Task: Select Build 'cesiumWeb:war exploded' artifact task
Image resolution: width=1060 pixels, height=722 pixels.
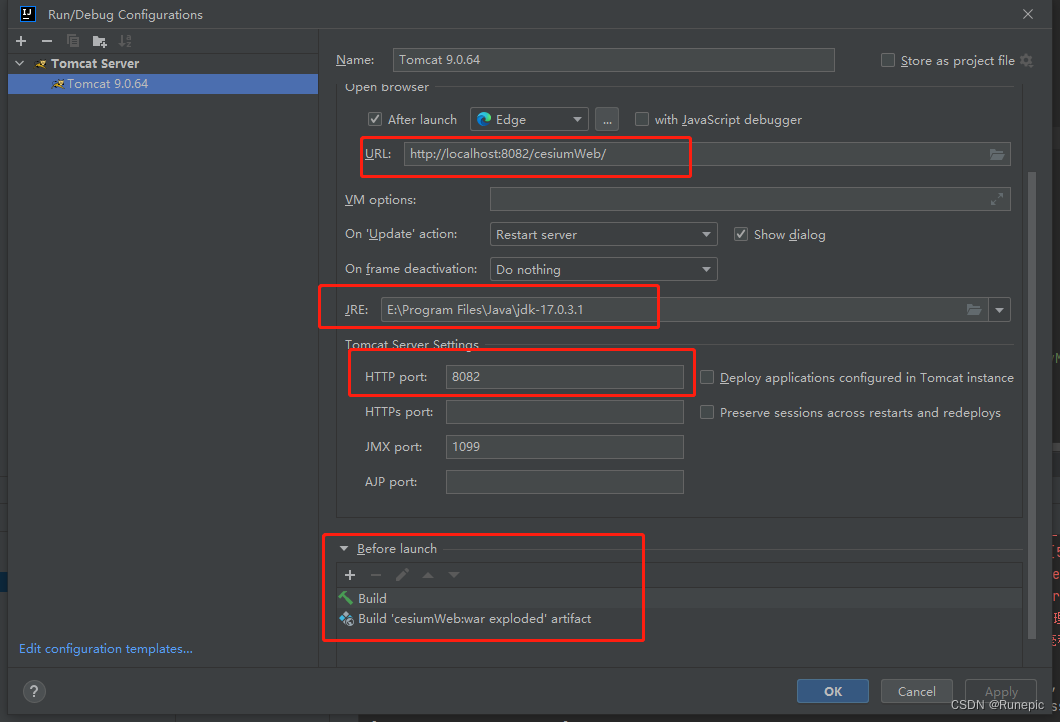Action: tap(679, 619)
